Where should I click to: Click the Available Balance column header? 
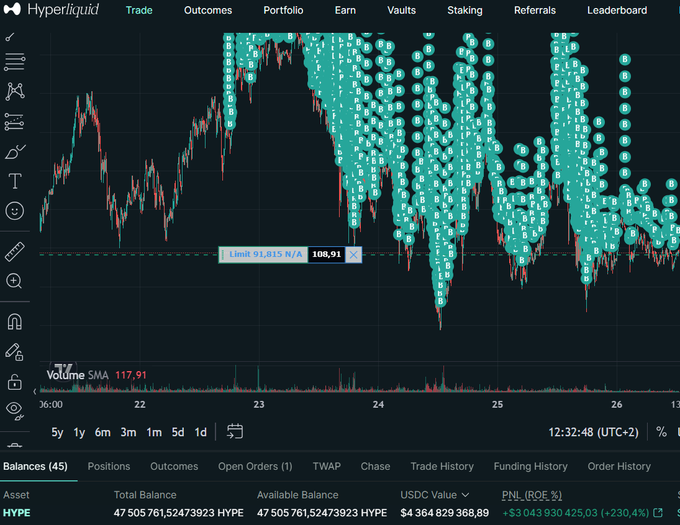298,495
